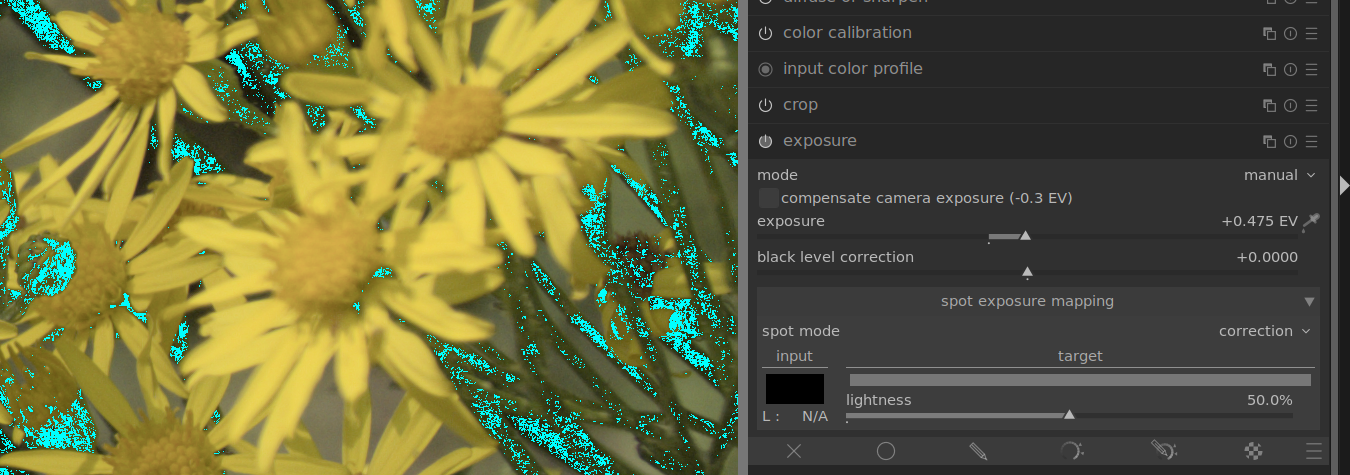Enable compensate camera exposure checkbox
The image size is (1350, 475).
click(x=768, y=198)
